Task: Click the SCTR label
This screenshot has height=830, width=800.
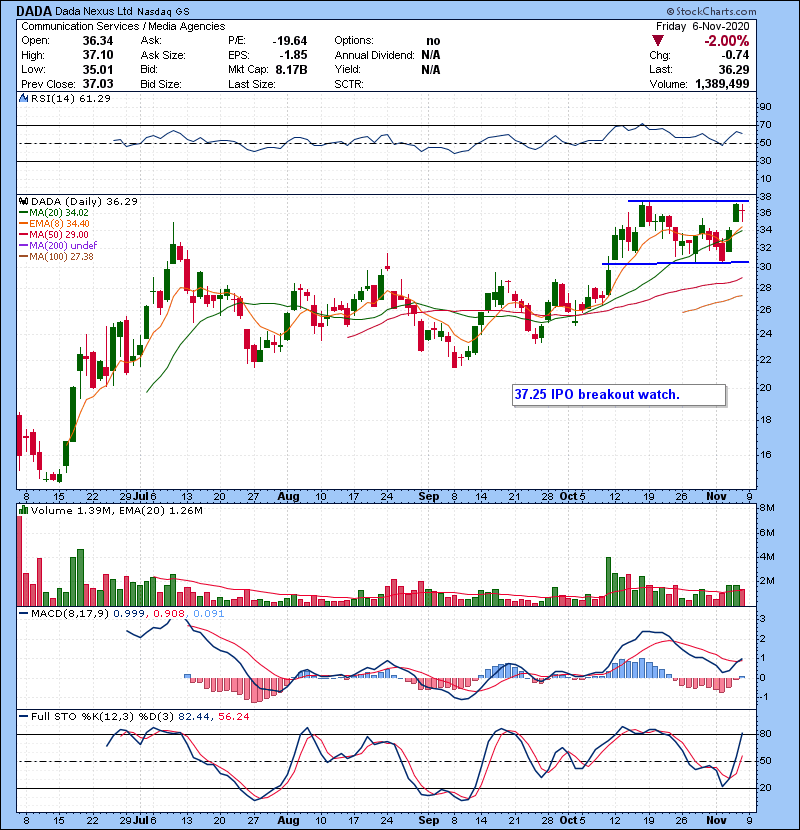Action: [x=349, y=84]
